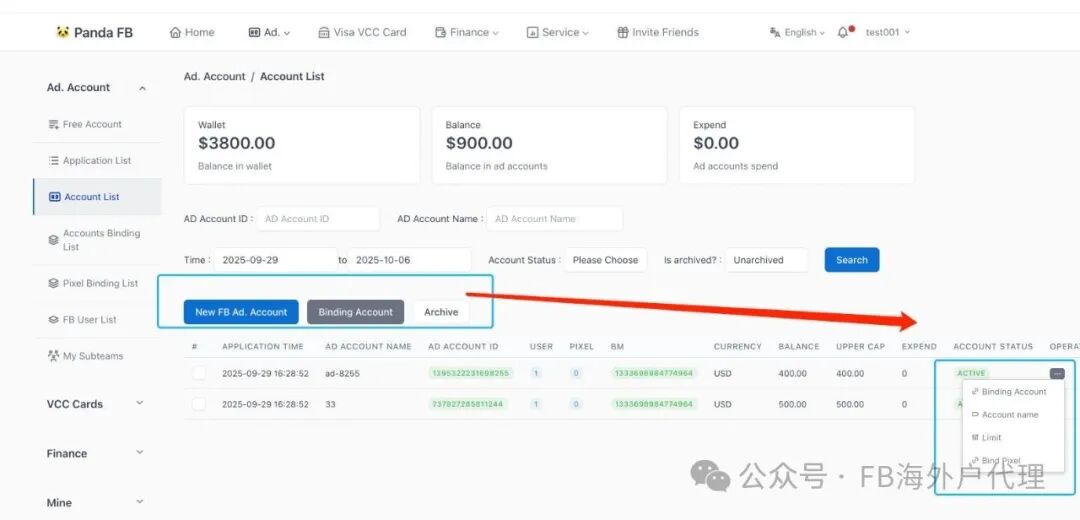Image resolution: width=1080 pixels, height=520 pixels.
Task: Open the Service dropdown in the top navigation
Action: pyautogui.click(x=558, y=32)
